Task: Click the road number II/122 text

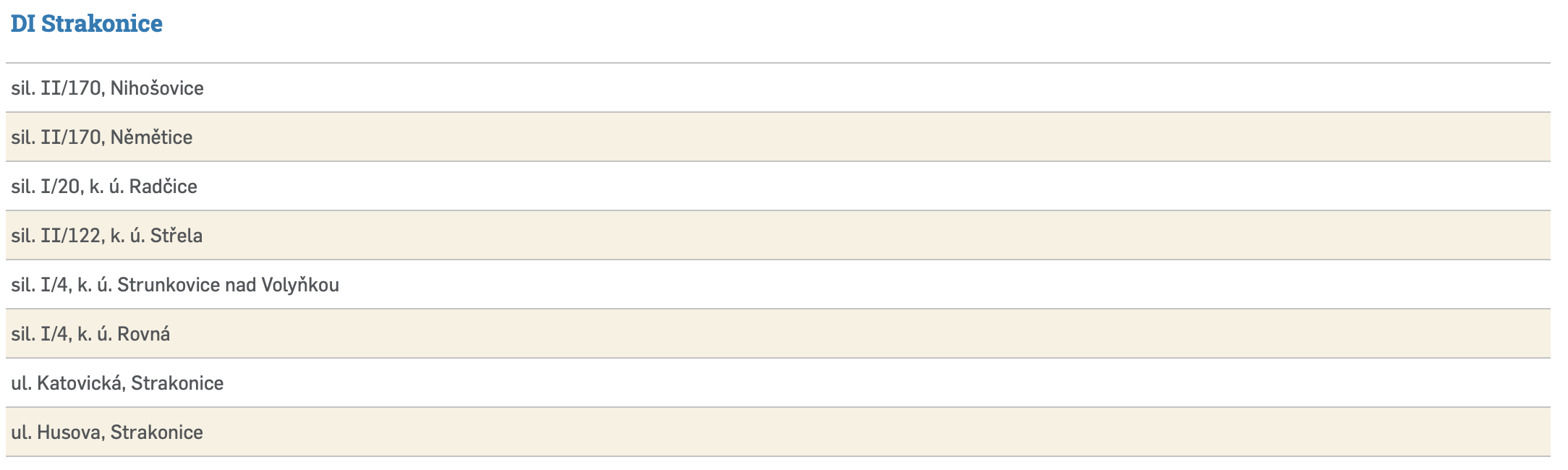Action: pyautogui.click(x=71, y=236)
